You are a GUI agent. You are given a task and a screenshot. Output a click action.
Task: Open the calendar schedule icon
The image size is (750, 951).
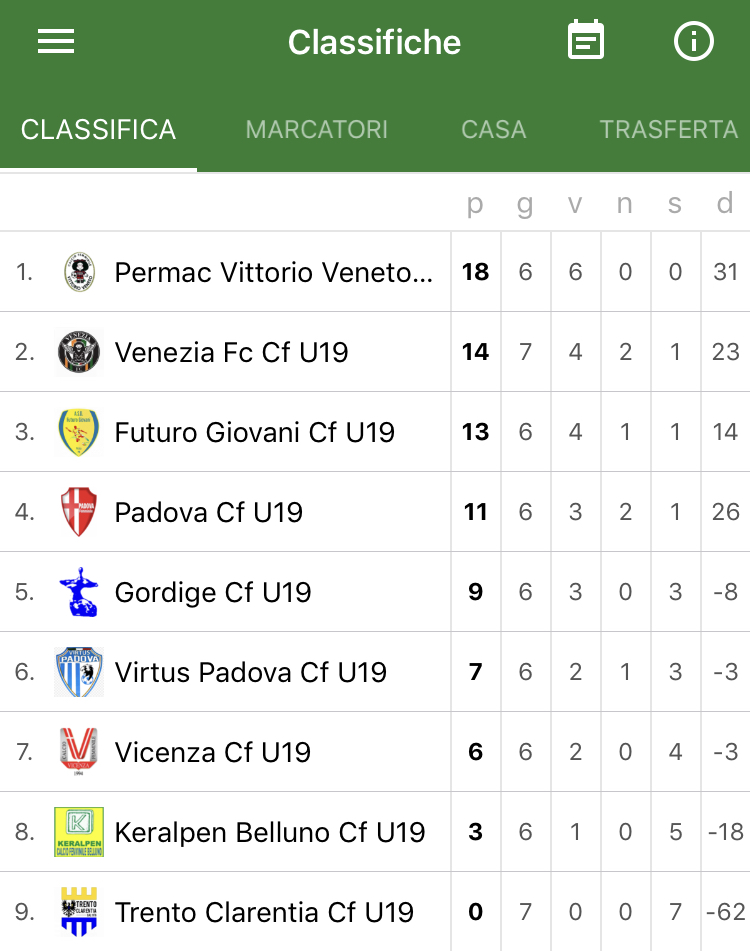click(586, 40)
